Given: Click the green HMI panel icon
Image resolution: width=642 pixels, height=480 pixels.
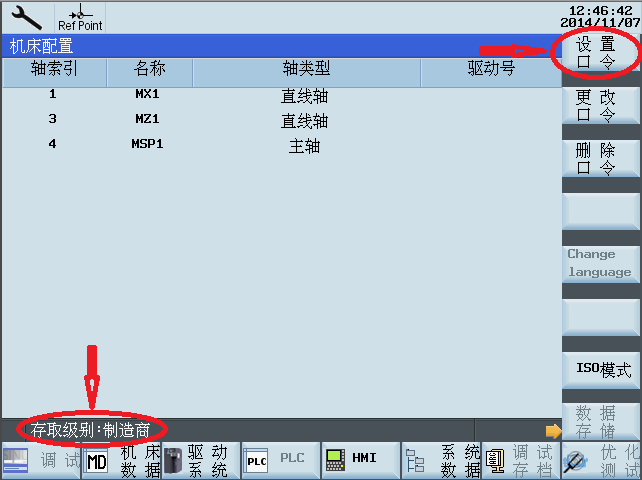Looking at the screenshot, I should click(335, 460).
